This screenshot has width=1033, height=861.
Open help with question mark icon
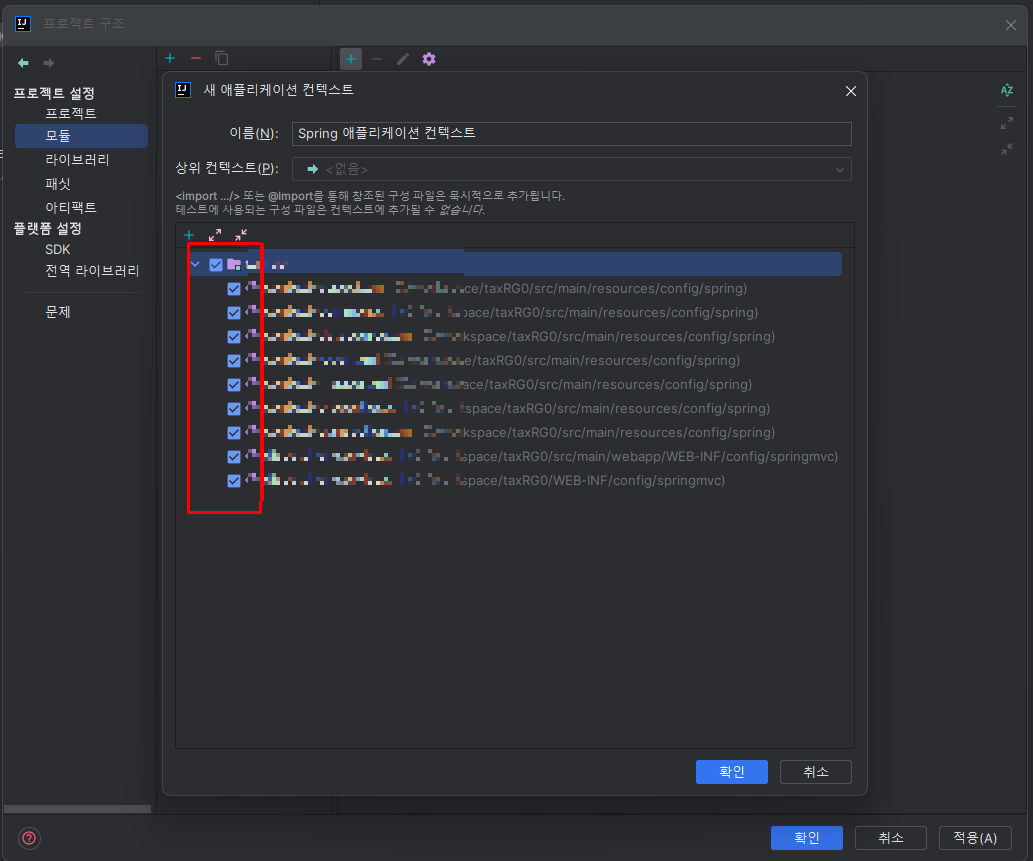tap(29, 838)
